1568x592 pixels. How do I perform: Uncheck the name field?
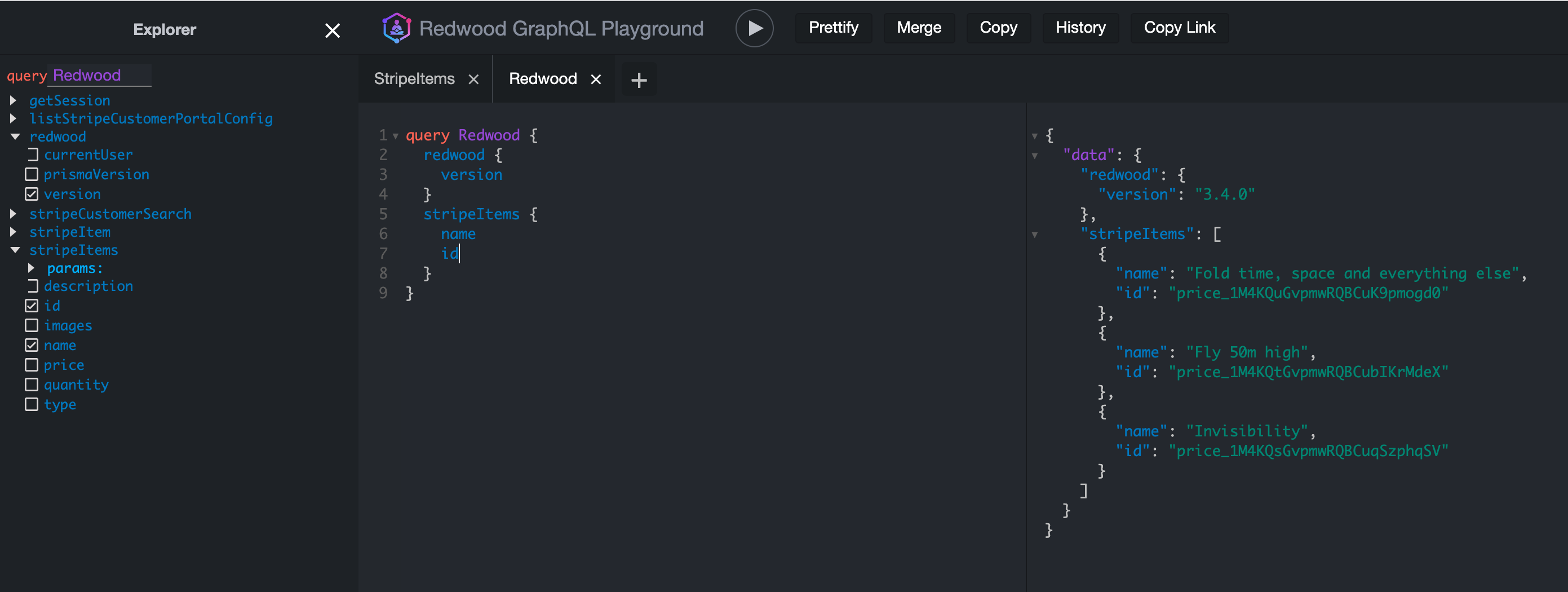pos(32,345)
